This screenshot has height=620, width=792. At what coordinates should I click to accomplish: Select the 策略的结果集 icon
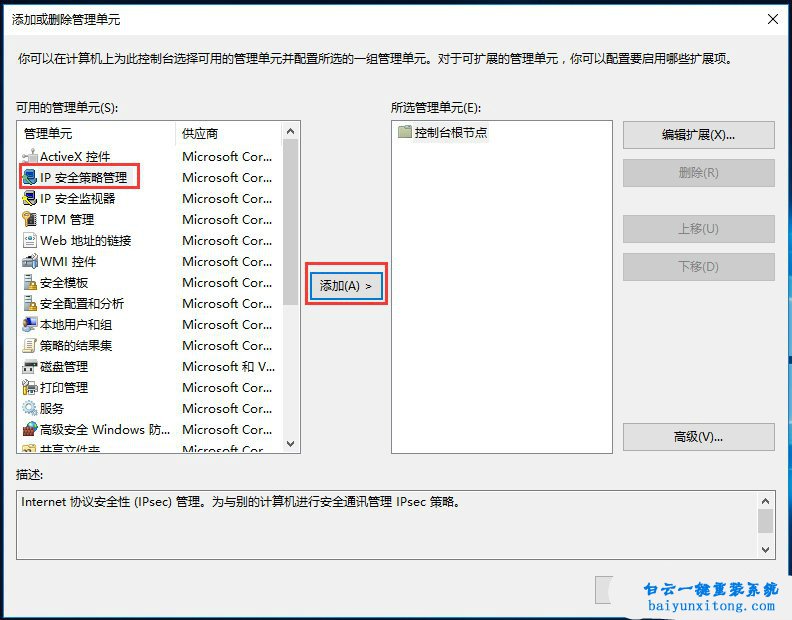click(30, 345)
